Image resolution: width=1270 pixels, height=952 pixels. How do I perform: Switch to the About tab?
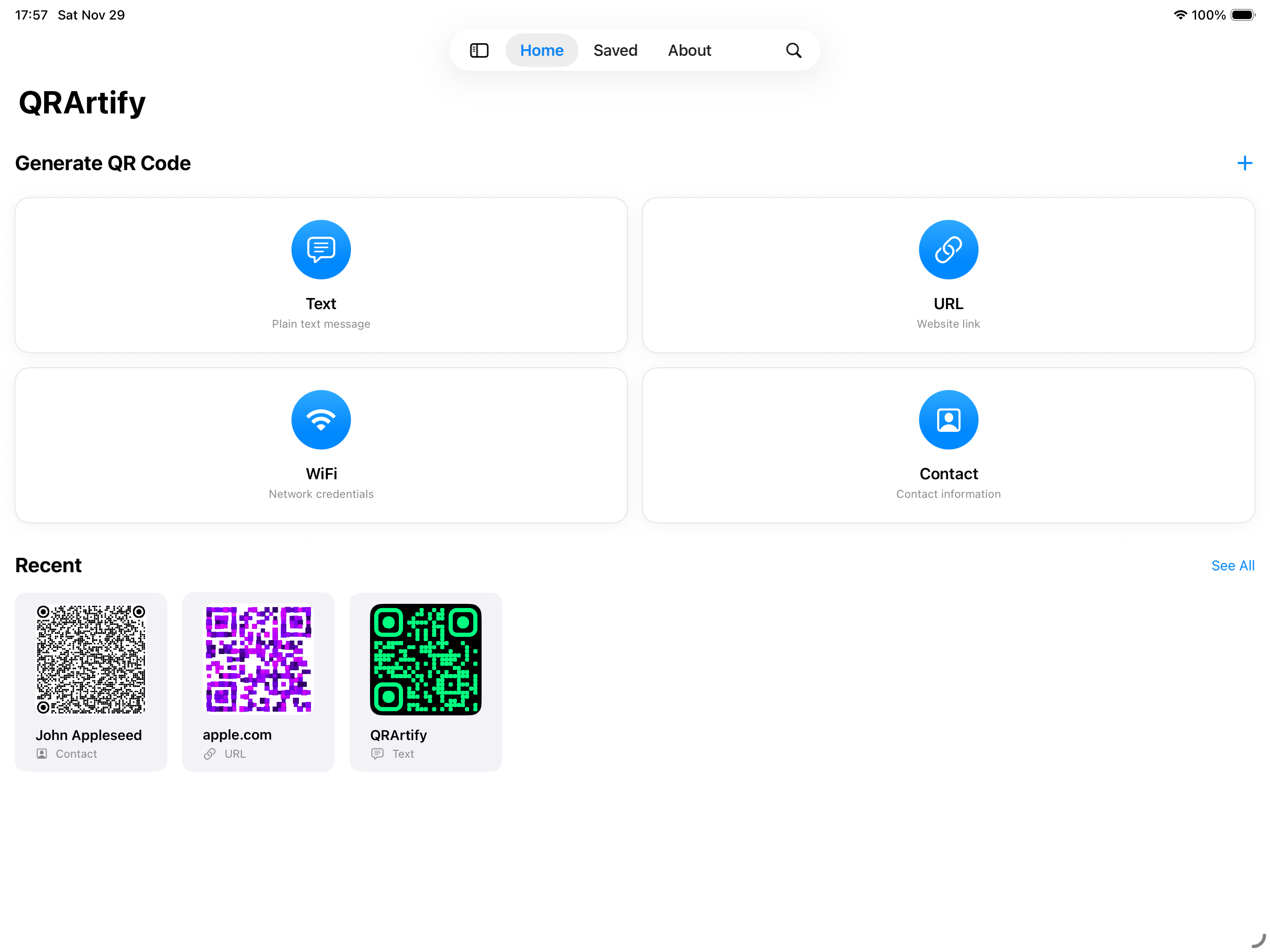pos(689,51)
